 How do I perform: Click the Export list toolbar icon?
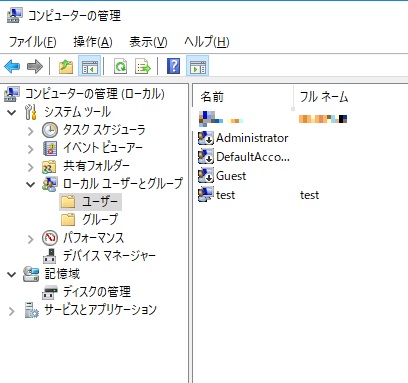(143, 66)
